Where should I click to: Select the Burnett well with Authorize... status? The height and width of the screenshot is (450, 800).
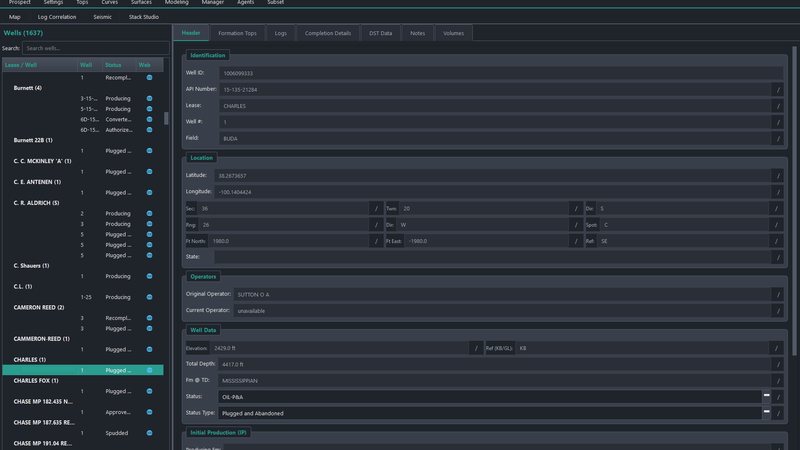point(83,130)
